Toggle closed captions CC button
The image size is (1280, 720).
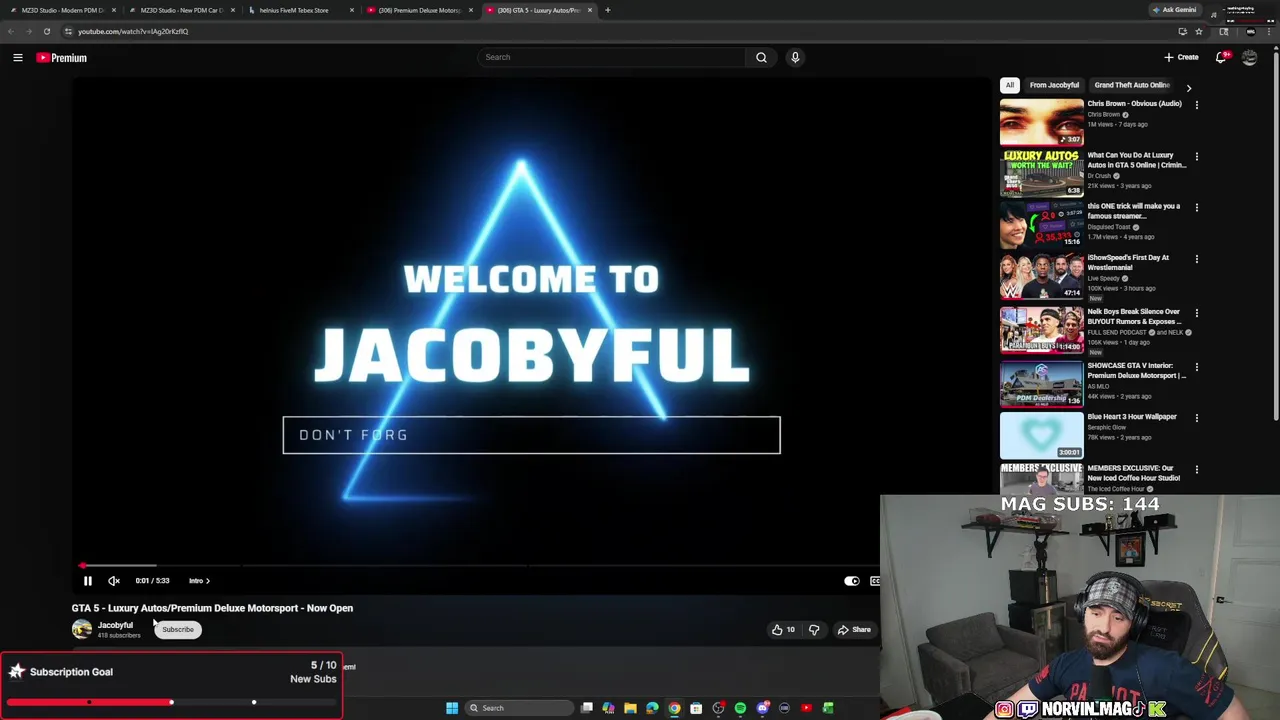875,580
